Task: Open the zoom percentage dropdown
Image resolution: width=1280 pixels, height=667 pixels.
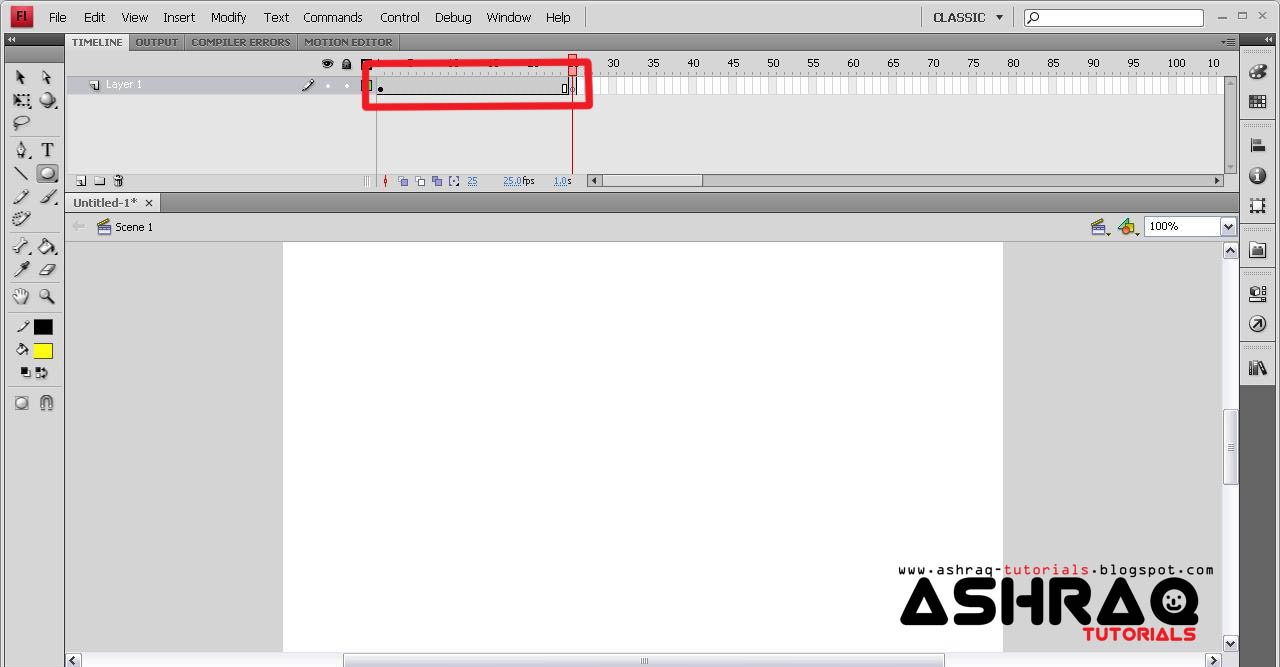Action: click(x=1227, y=226)
